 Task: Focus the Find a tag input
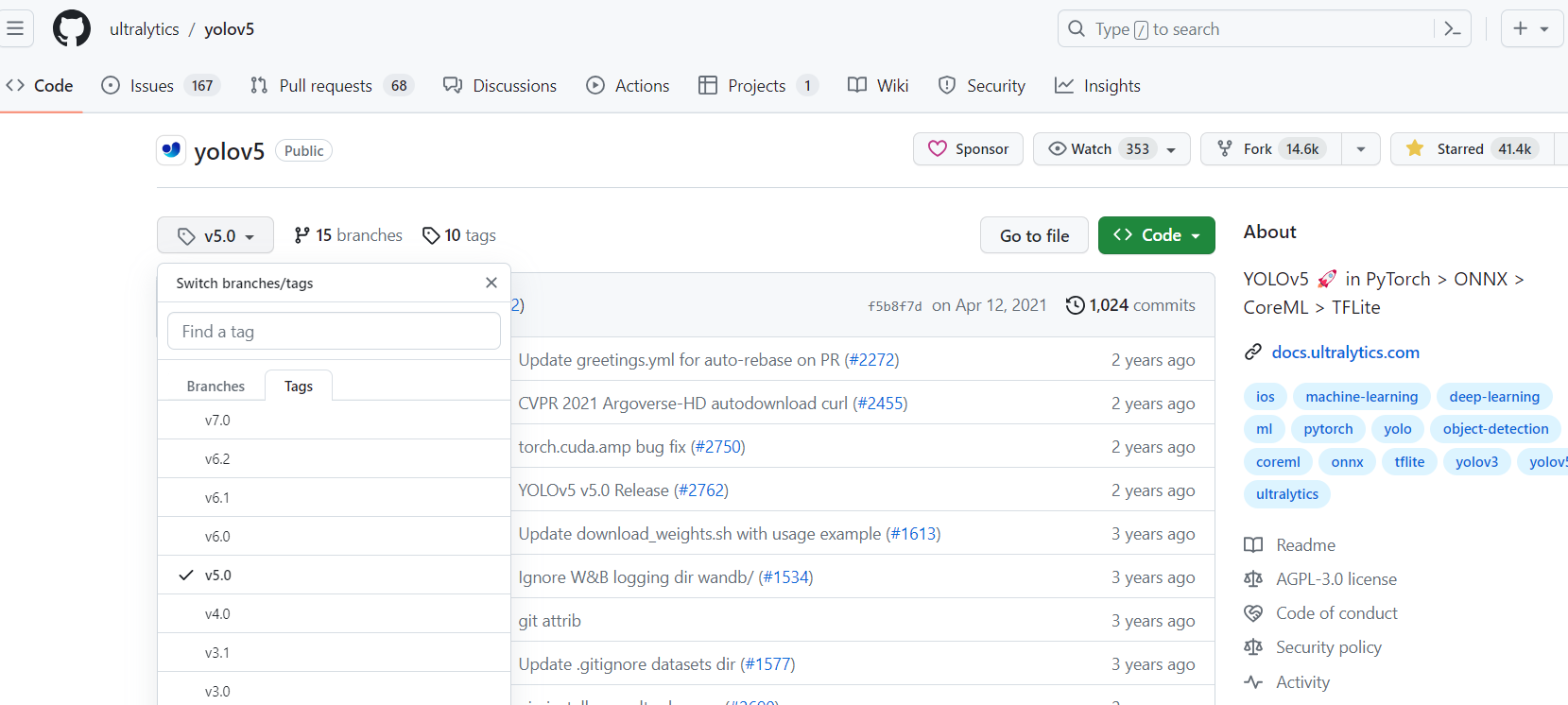coord(334,332)
